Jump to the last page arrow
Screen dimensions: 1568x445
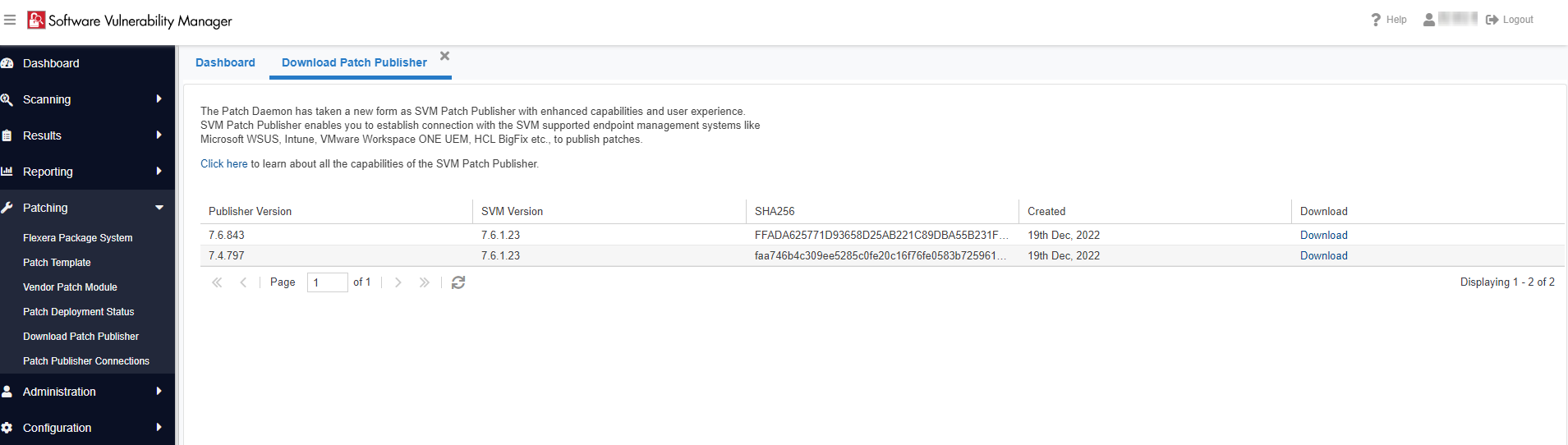tap(424, 282)
